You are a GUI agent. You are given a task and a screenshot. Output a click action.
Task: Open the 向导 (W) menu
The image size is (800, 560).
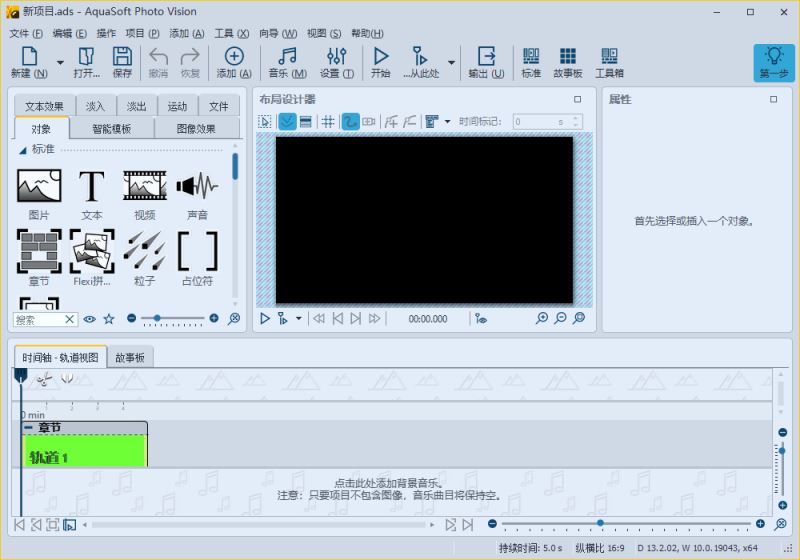coord(277,34)
